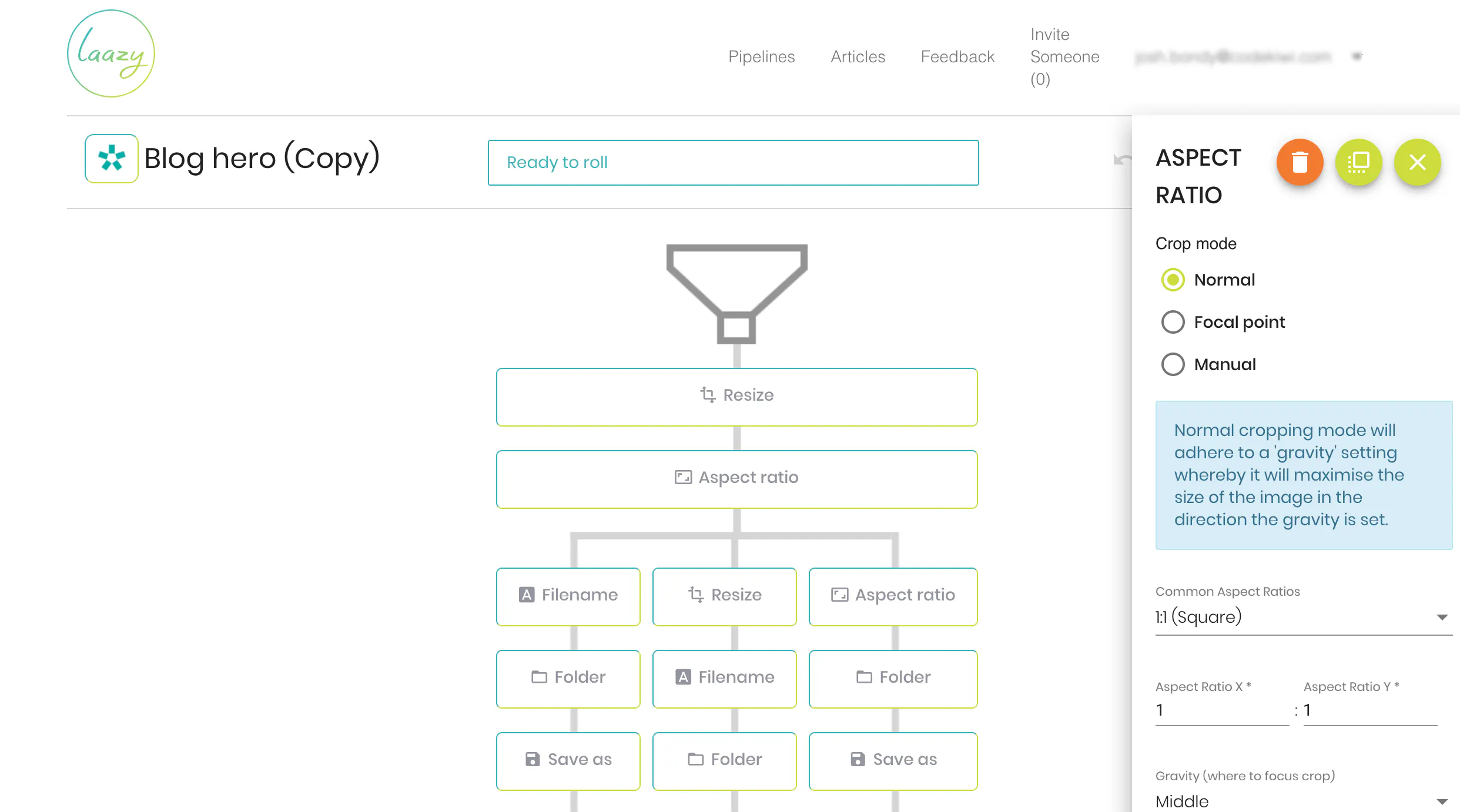Screen dimensions: 1460x812
Task: Click the blurred account email
Action: tap(1233, 56)
